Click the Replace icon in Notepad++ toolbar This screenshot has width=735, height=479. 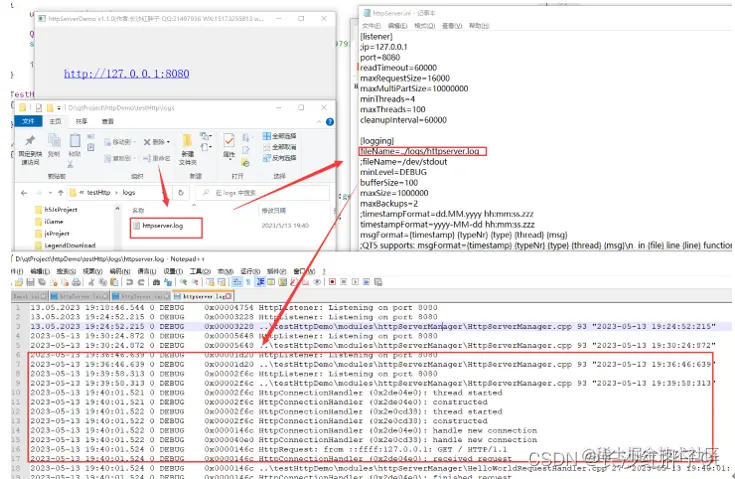168,282
